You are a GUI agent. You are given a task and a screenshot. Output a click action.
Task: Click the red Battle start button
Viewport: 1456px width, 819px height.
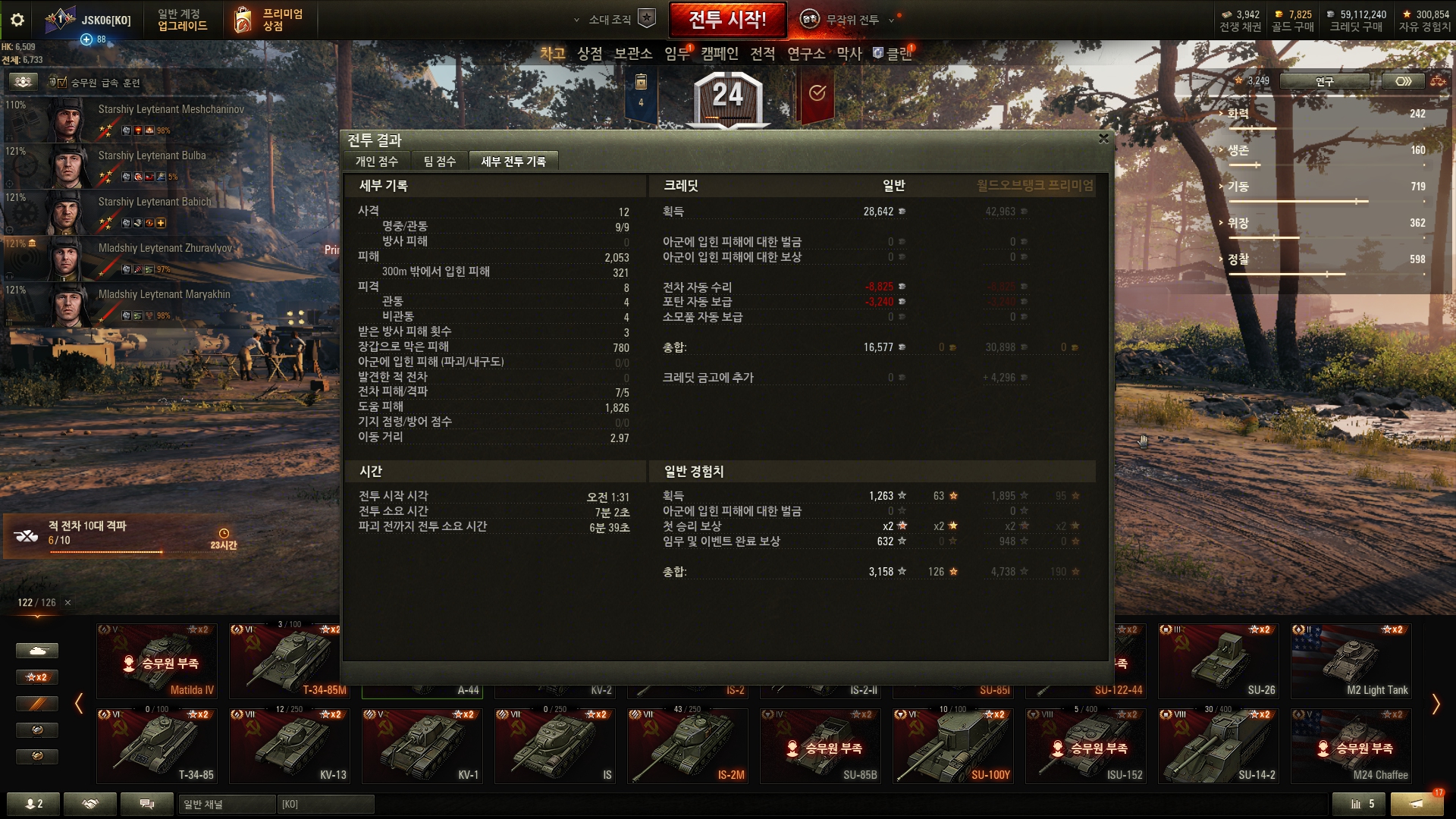coord(727,20)
